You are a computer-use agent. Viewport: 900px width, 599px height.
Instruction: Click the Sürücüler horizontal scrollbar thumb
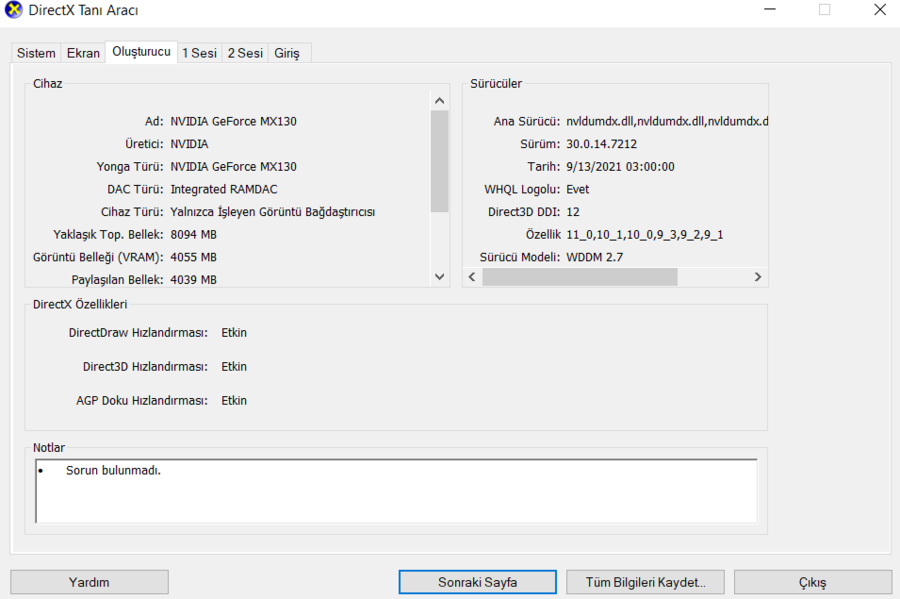tap(580, 277)
